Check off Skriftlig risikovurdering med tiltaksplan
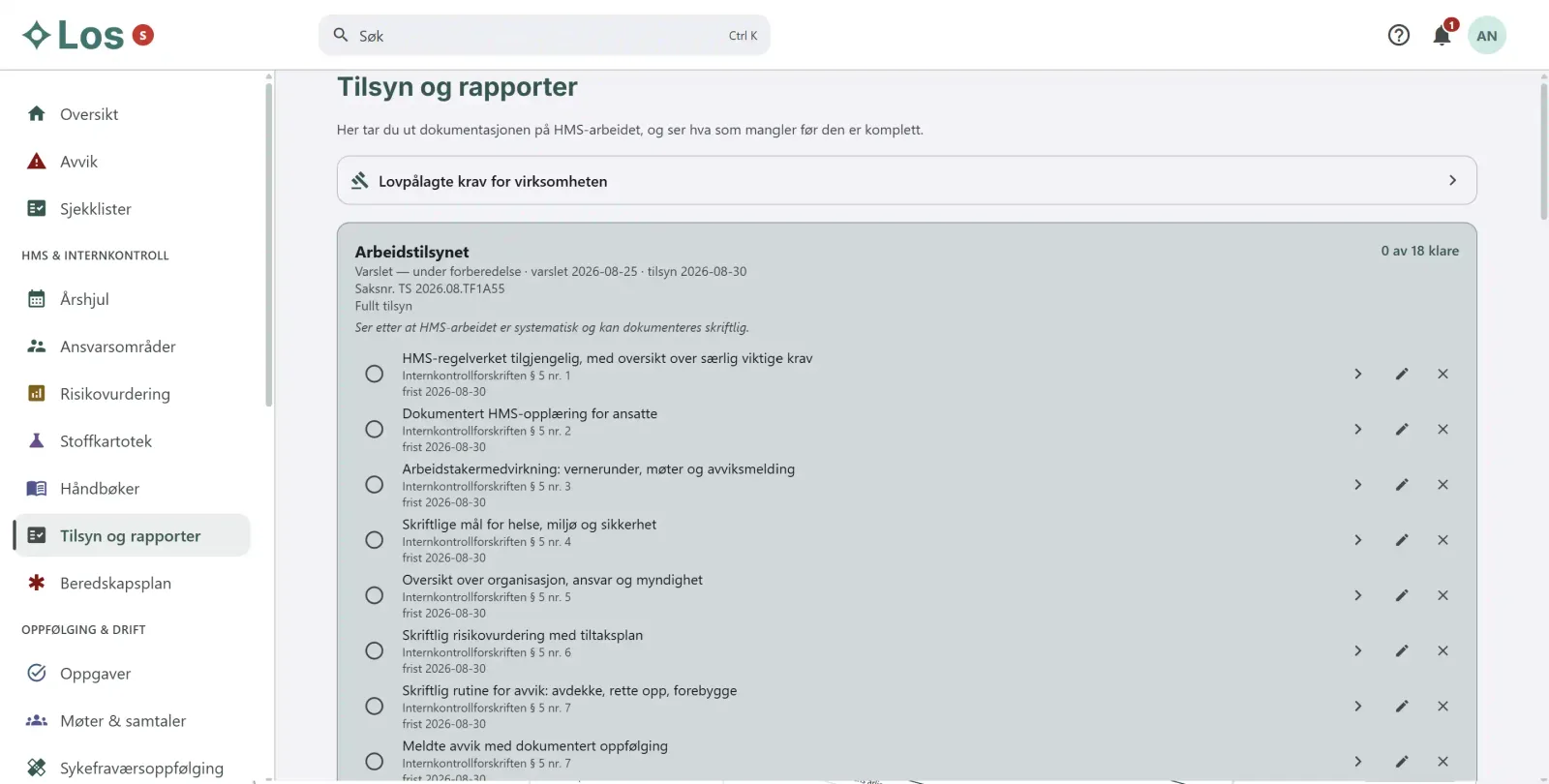Image resolution: width=1549 pixels, height=784 pixels. coord(375,650)
